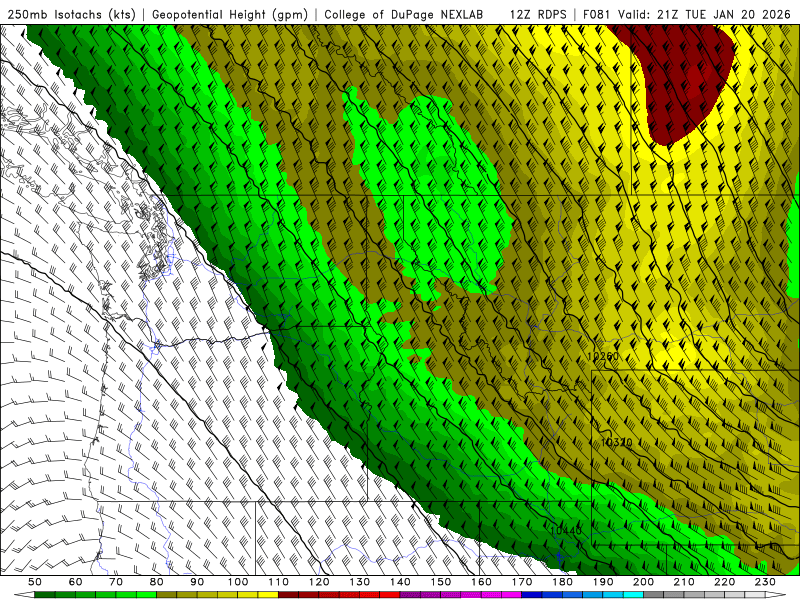Click the "Geopotential Height (gpm)" title text
Screen dimensions: 800x600
(x=230, y=15)
